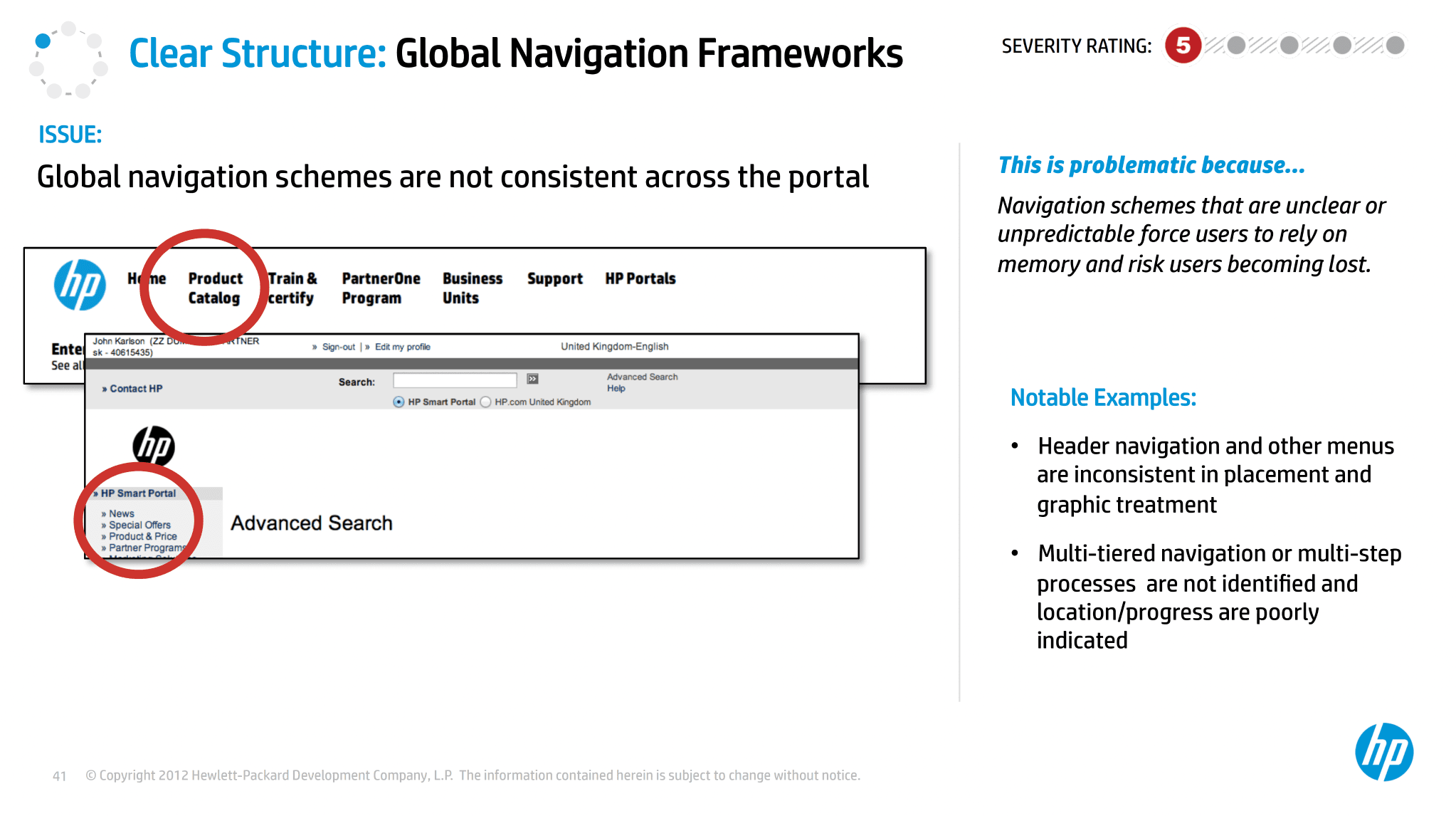Open the Business Units menu item
The width and height of the screenshot is (1456, 816).
click(x=472, y=288)
